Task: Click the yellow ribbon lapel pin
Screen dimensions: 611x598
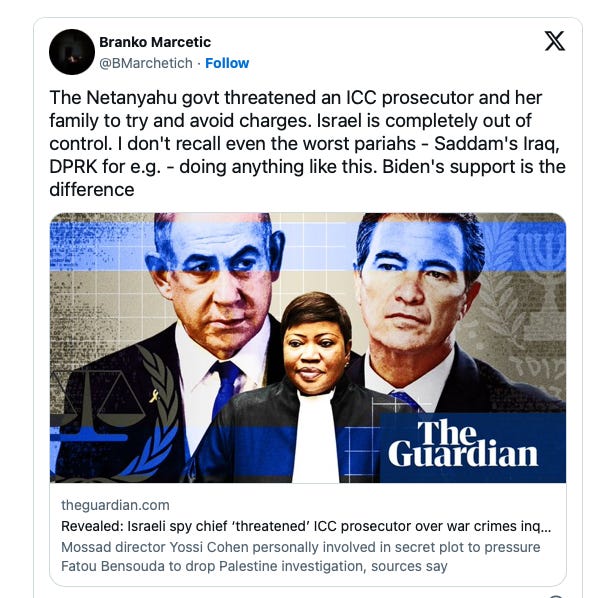Action: pos(155,395)
